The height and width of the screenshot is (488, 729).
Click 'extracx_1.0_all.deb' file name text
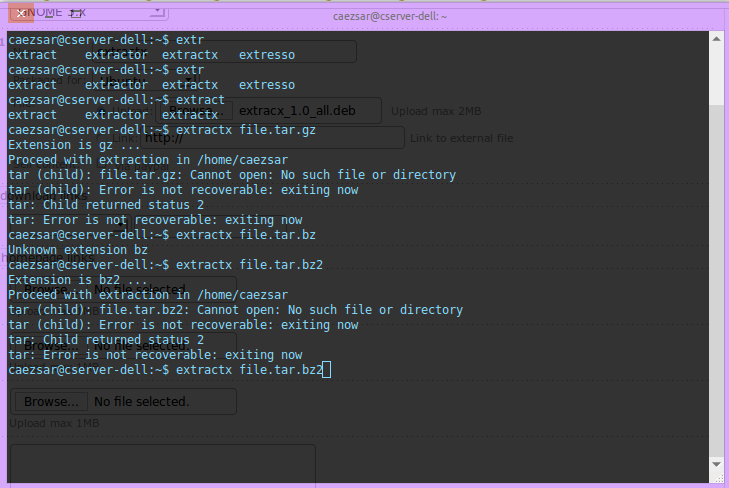coord(297,111)
